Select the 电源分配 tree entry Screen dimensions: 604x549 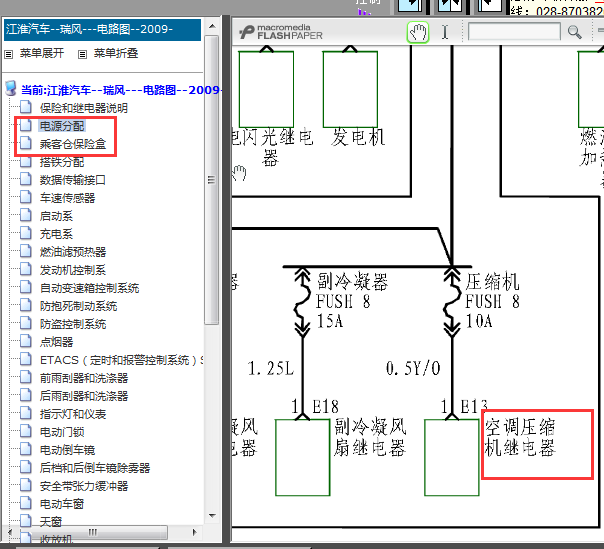[62, 126]
